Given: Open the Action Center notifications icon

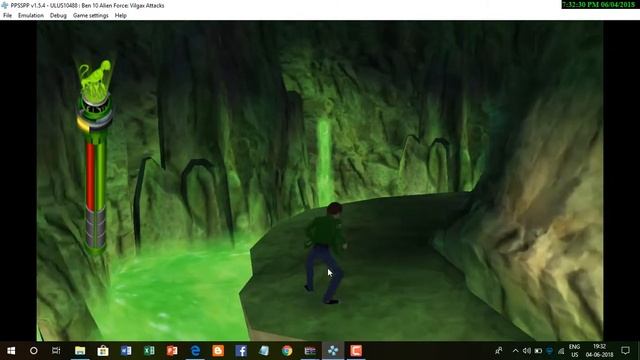Looking at the screenshot, I should pos(625,351).
